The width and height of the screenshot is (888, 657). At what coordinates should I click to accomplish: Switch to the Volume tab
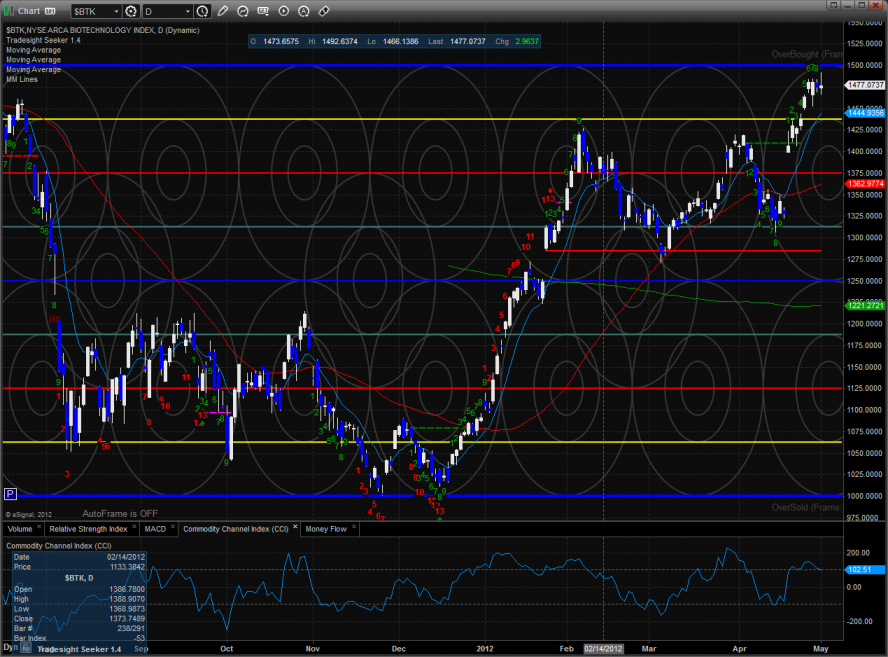coord(20,528)
